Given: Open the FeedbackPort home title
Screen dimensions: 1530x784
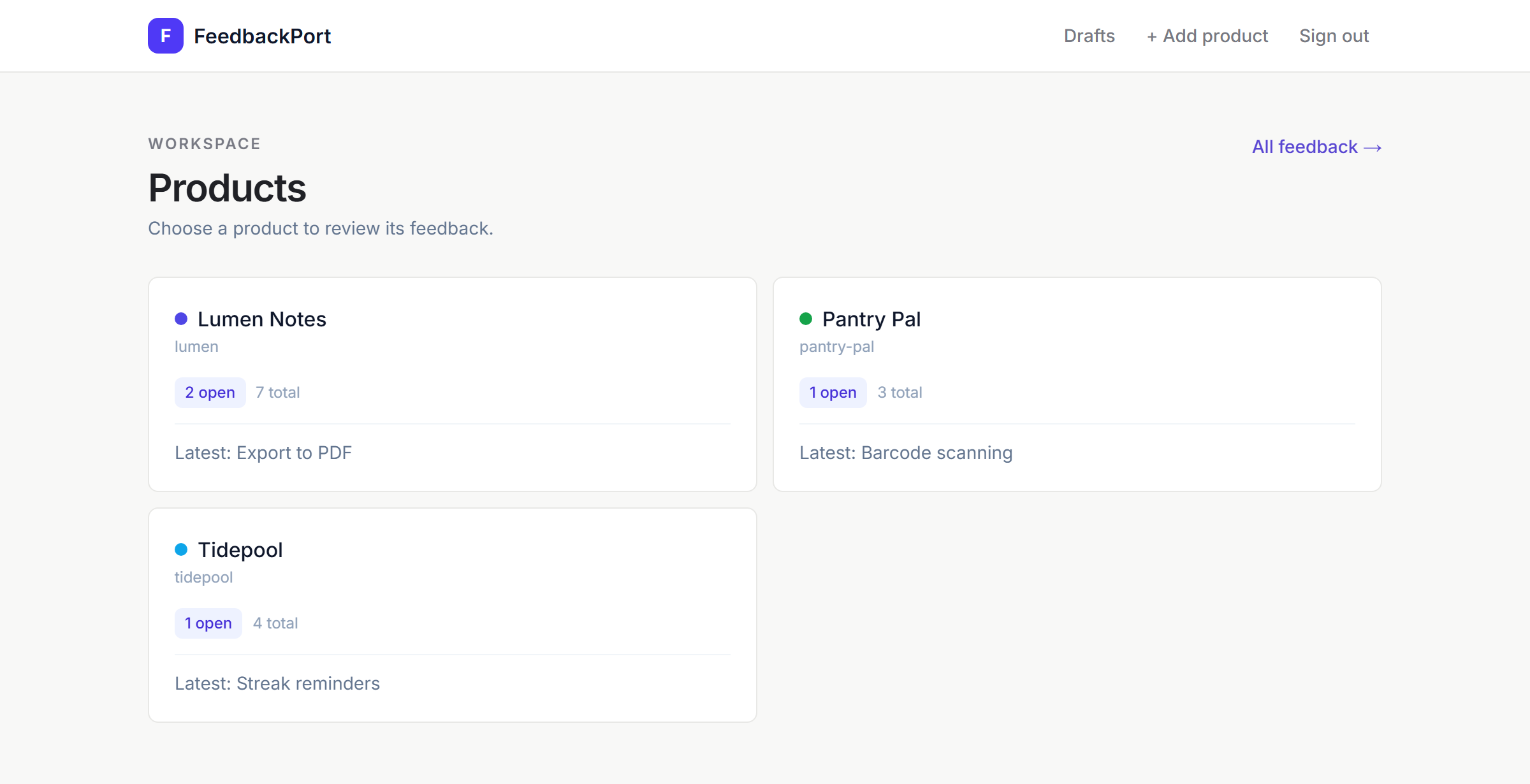Looking at the screenshot, I should tap(262, 36).
